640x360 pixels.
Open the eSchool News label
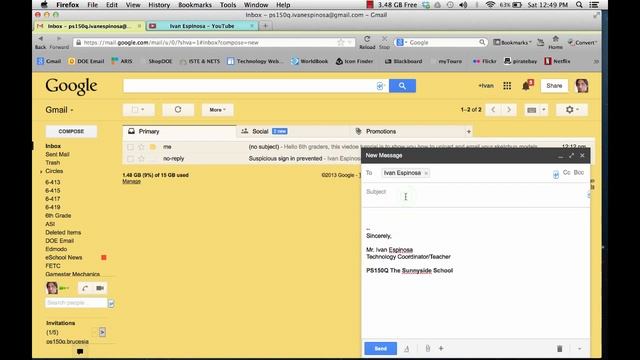[x=64, y=258]
